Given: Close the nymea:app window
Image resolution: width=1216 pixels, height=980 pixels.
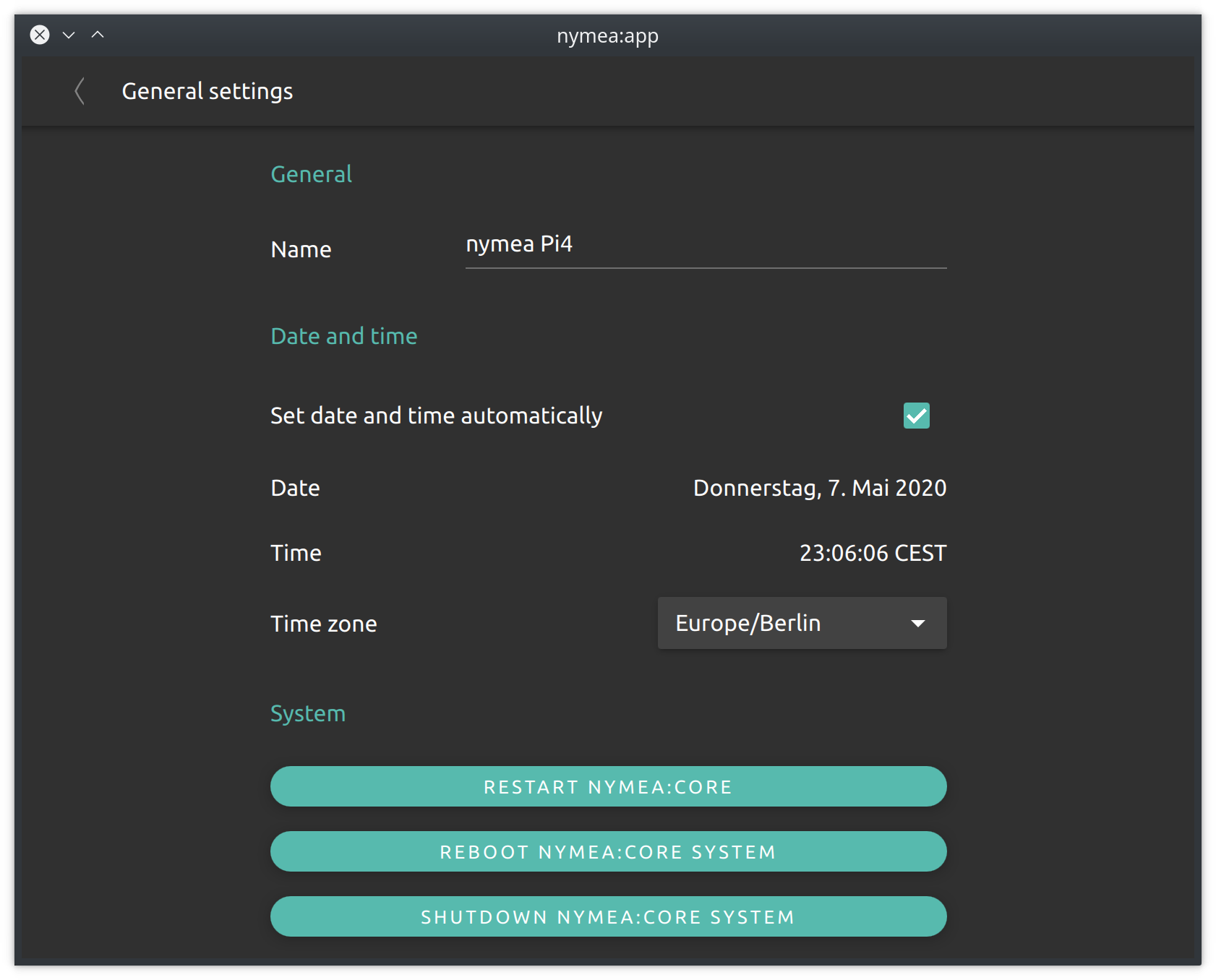Looking at the screenshot, I should [x=40, y=35].
